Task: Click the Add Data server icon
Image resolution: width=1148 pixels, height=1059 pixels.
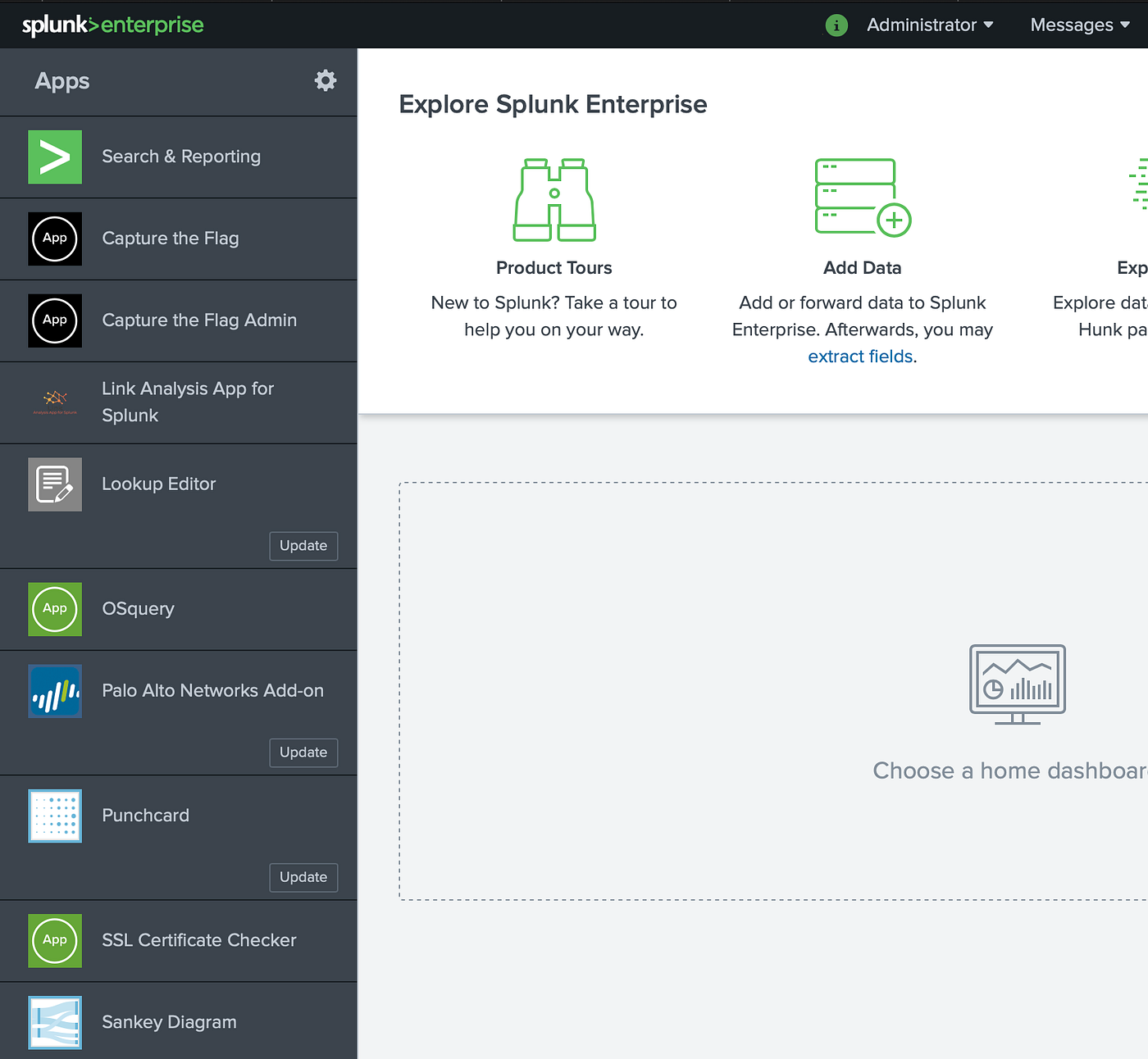Action: click(x=863, y=198)
